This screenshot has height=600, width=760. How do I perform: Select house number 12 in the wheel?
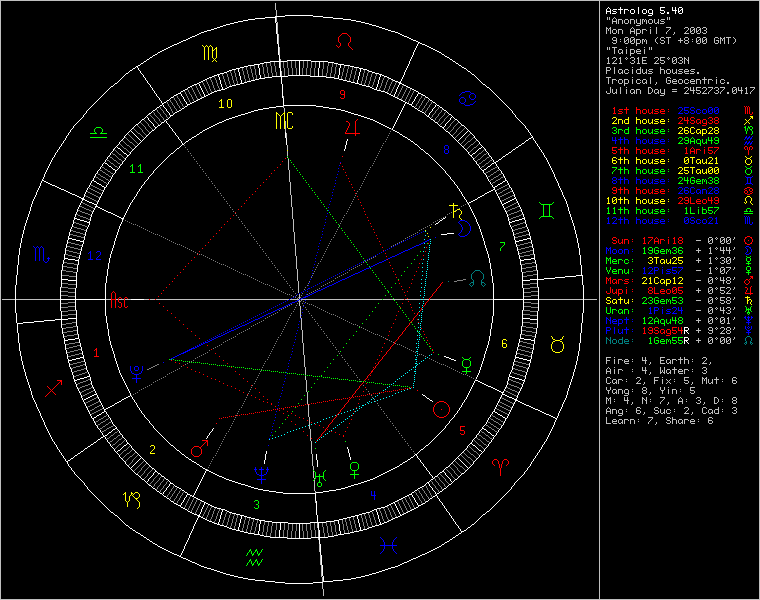click(x=95, y=256)
